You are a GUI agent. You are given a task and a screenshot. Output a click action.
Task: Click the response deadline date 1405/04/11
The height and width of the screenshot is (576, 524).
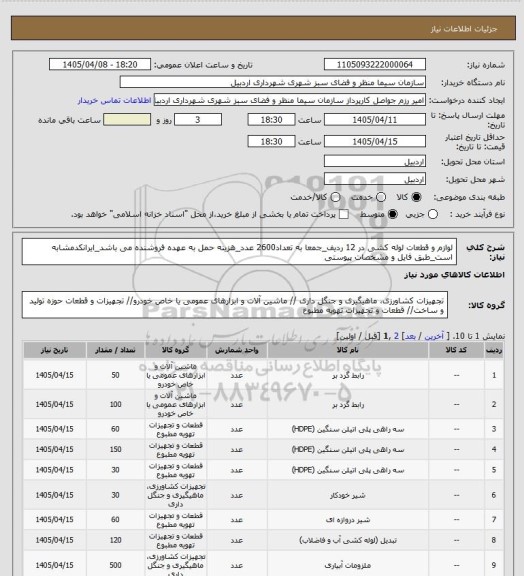click(x=375, y=120)
